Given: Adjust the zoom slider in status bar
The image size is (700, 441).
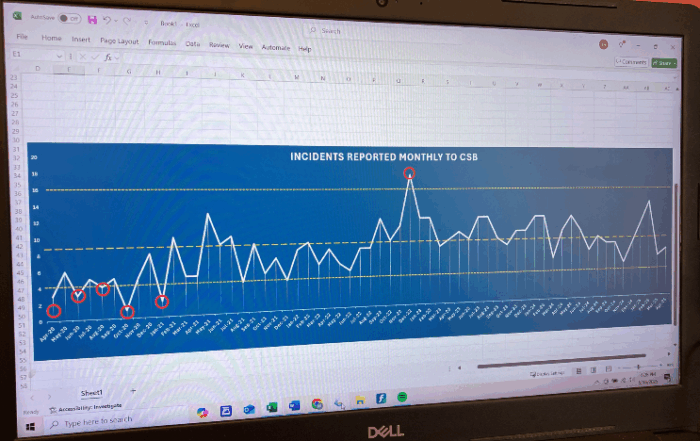Looking at the screenshot, I should click(x=638, y=367).
